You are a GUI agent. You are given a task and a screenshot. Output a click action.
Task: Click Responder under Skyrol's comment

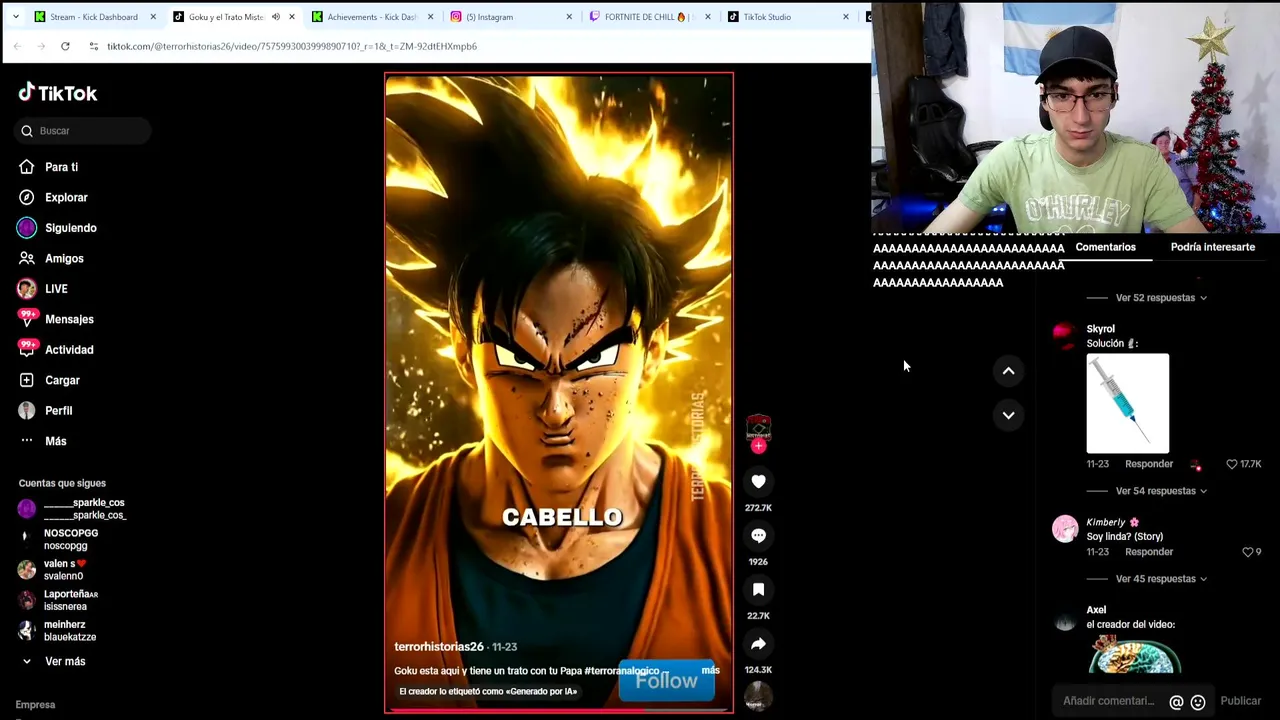pyautogui.click(x=1148, y=464)
